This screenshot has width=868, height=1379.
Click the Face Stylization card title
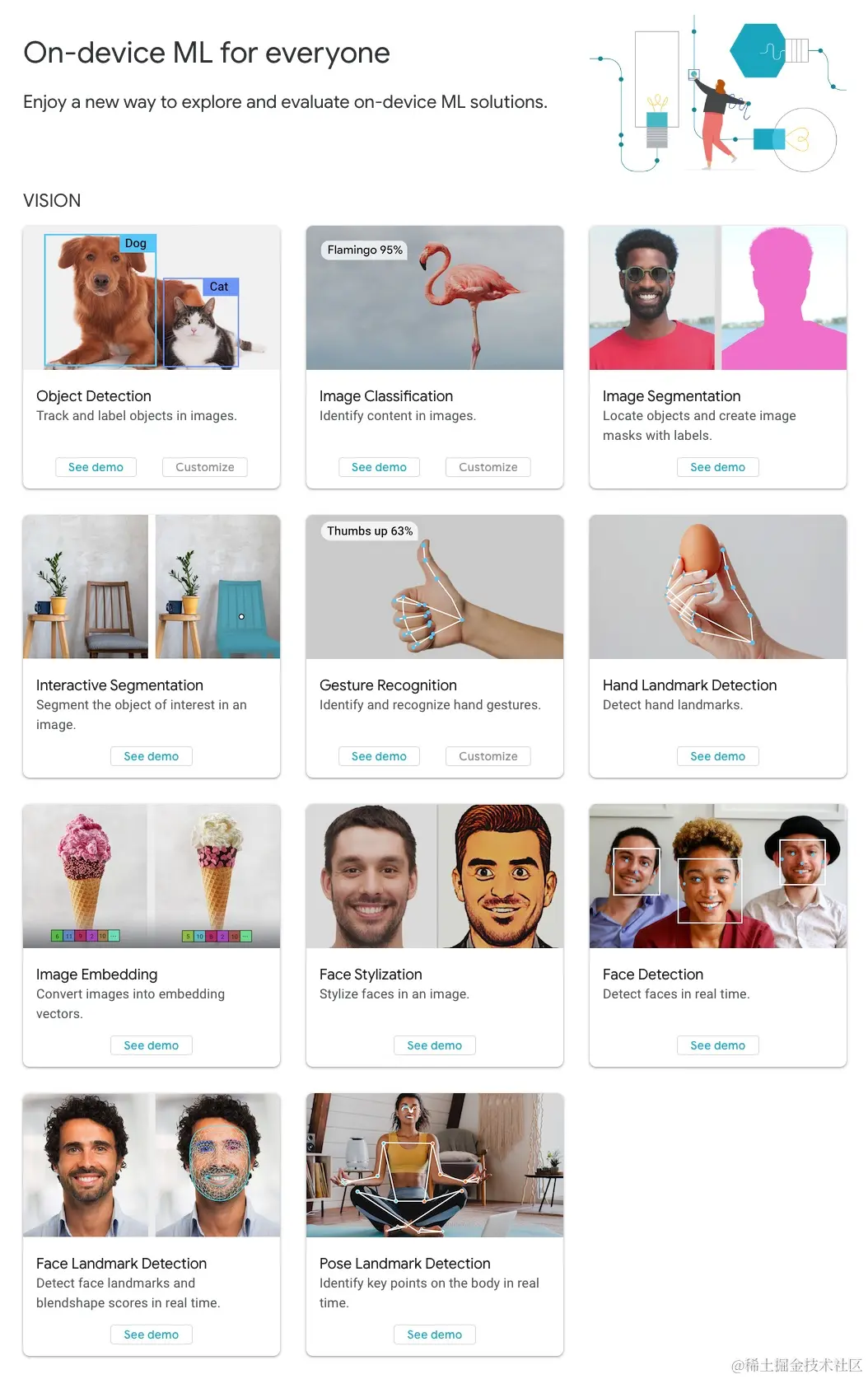point(371,975)
